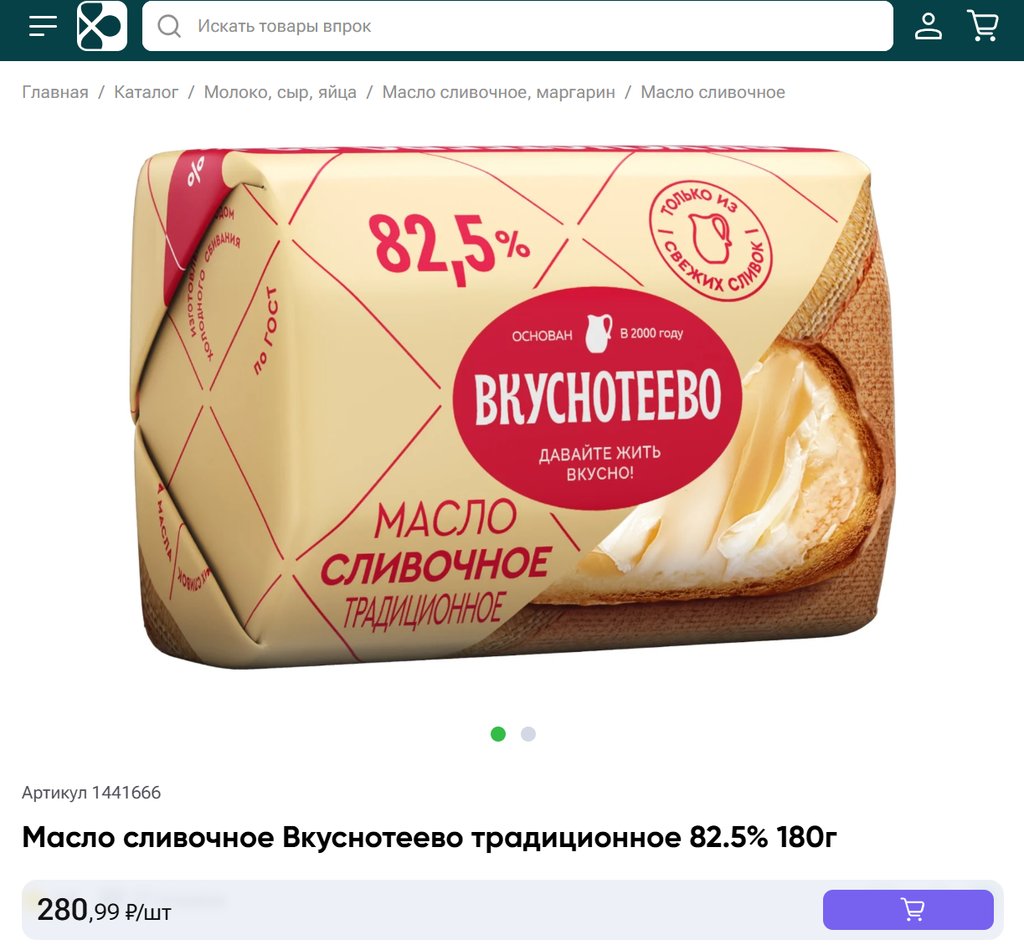Open 'Масло сливочное' breadcrumb category
This screenshot has width=1024, height=945.
click(712, 92)
